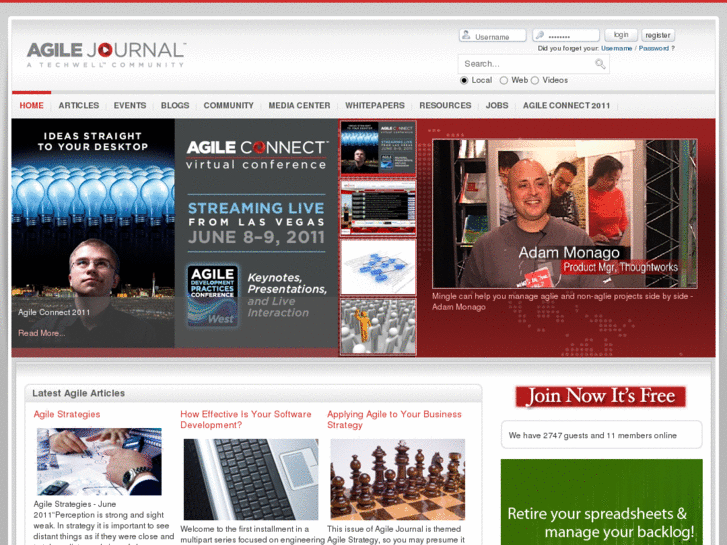Focus the password input field
Screen dimensions: 727x545
tap(566, 35)
